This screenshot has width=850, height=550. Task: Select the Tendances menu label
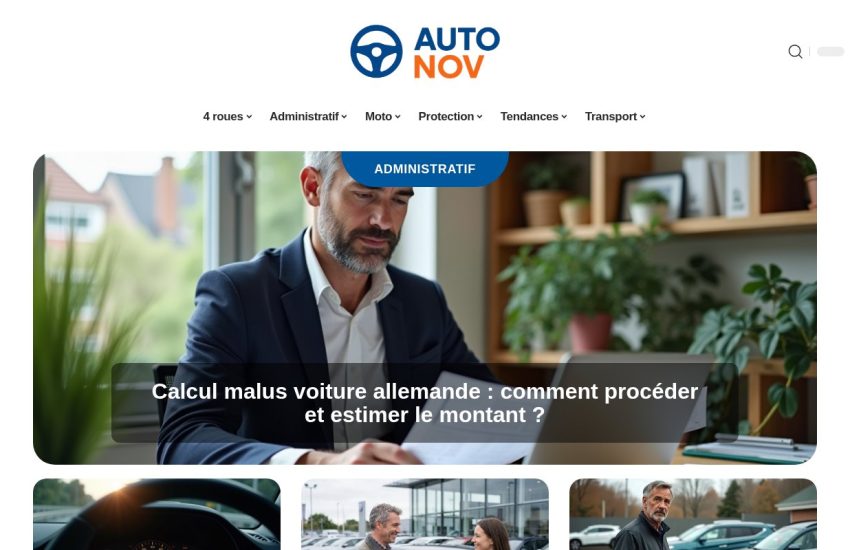[x=529, y=117]
